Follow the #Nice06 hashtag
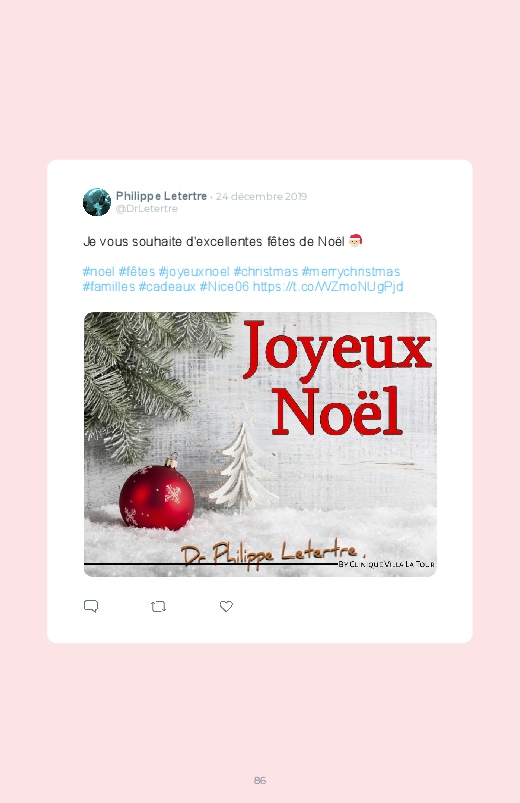 224,286
